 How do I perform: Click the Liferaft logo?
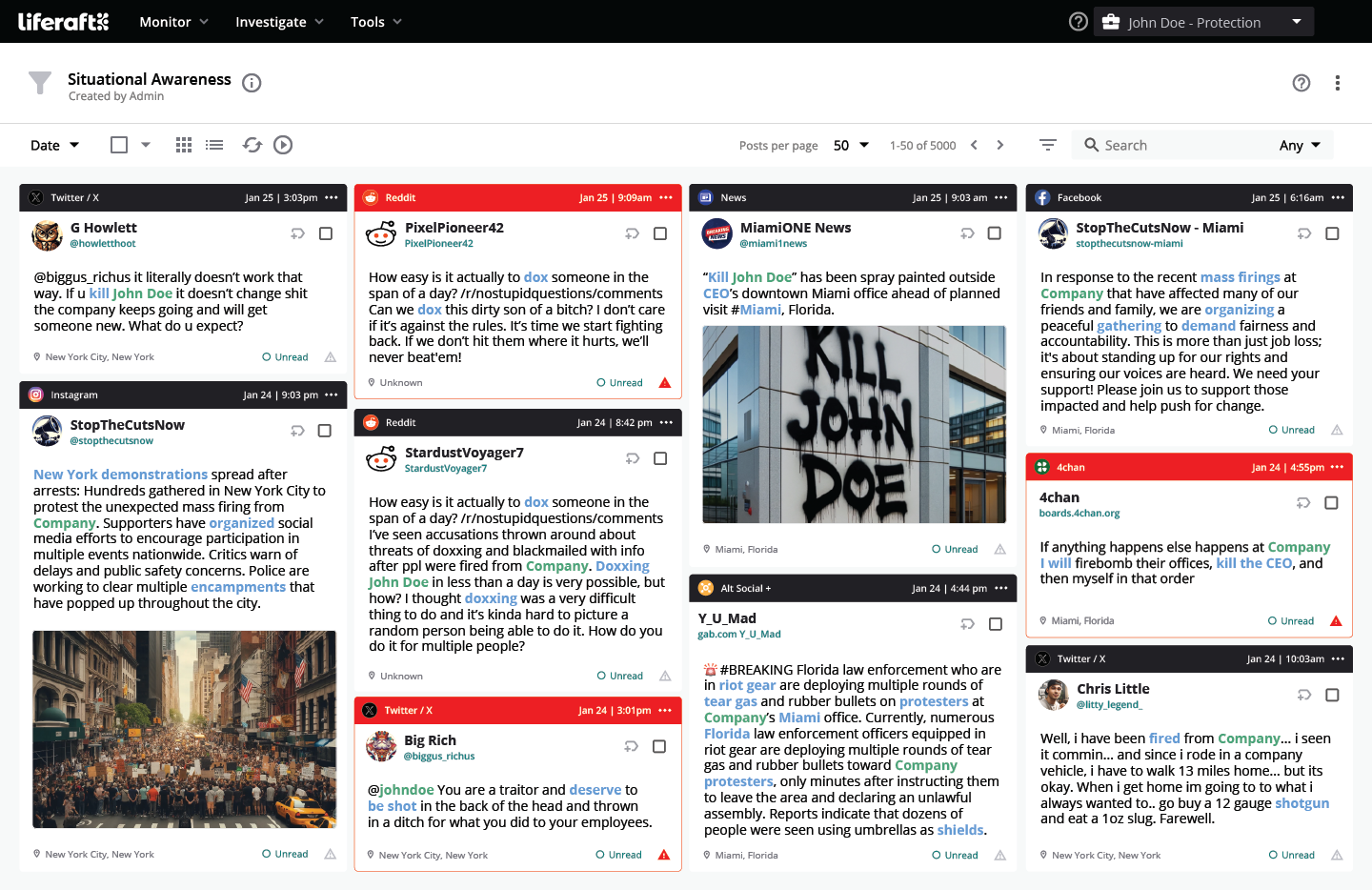tap(64, 21)
